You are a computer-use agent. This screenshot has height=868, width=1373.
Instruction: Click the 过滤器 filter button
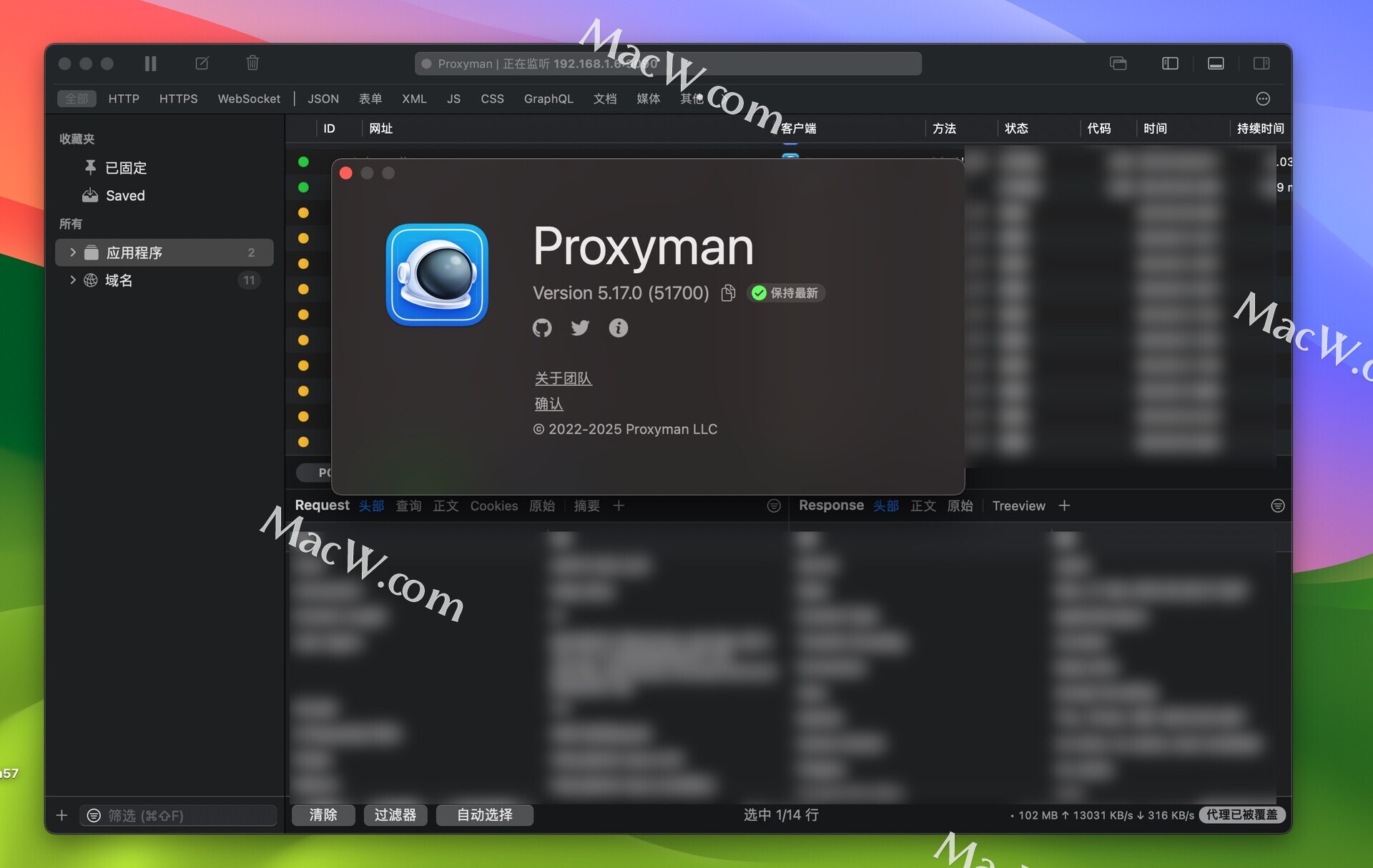395,815
